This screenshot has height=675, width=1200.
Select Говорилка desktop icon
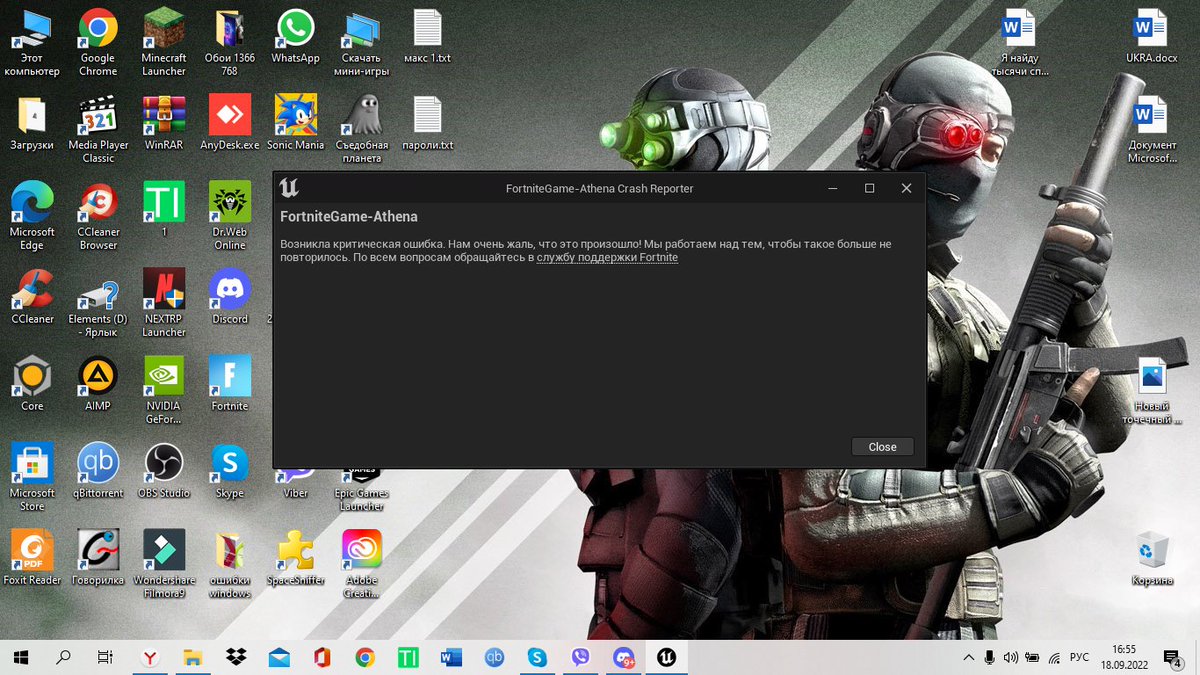click(98, 558)
